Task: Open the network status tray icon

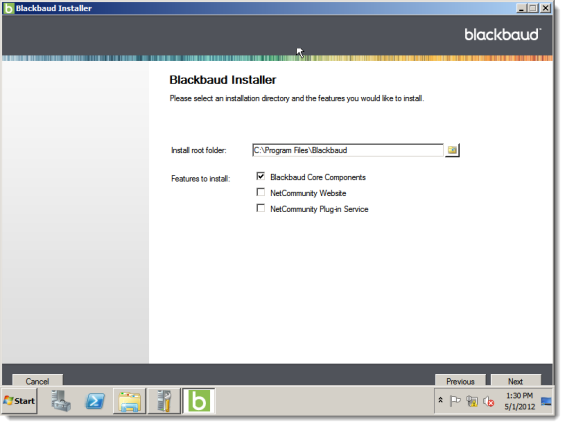Action: coord(472,401)
